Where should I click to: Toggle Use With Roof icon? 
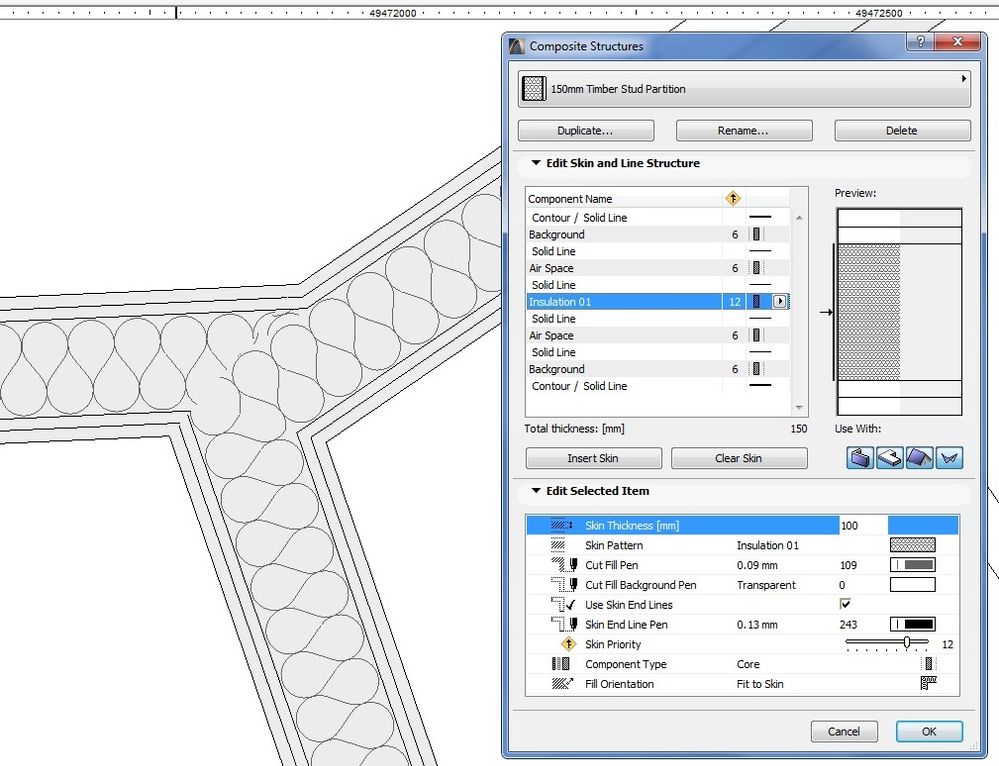click(x=919, y=458)
